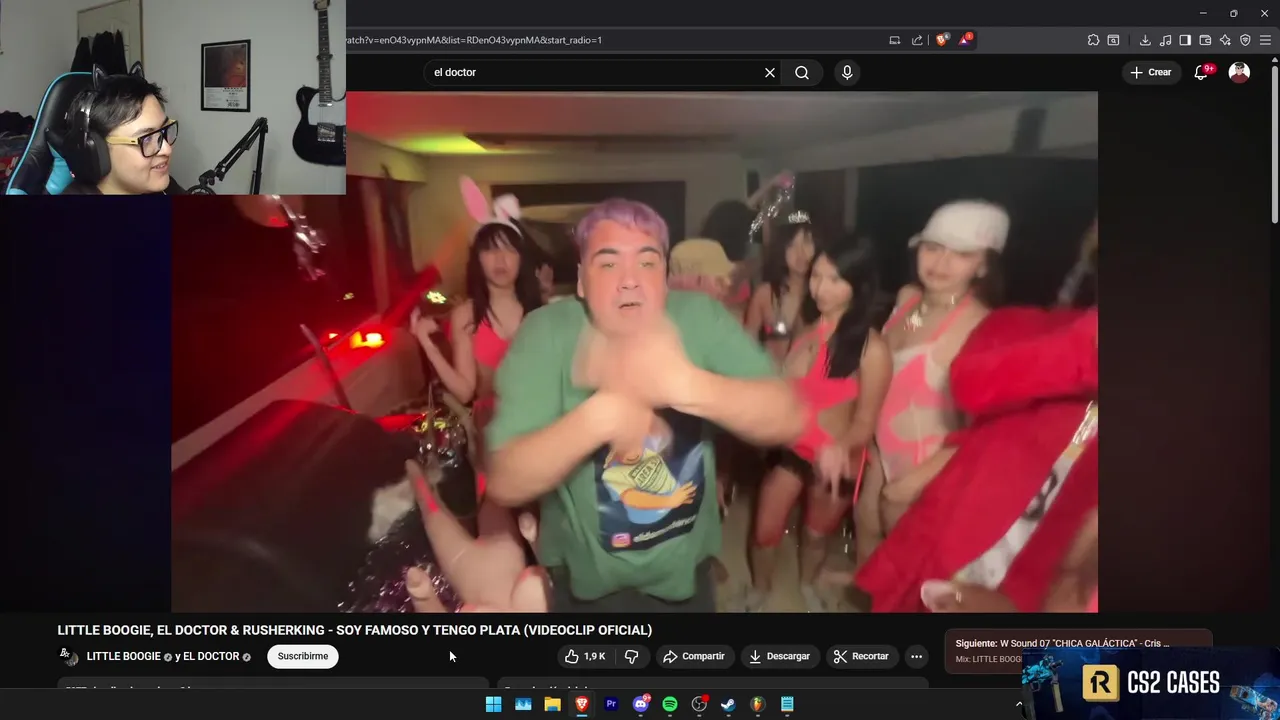1280x720 pixels.
Task: Open FL Studio from the taskbar
Action: pos(758,704)
